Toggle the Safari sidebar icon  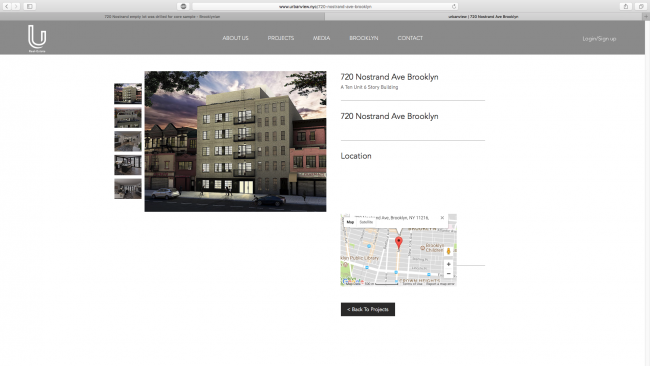click(30, 6)
